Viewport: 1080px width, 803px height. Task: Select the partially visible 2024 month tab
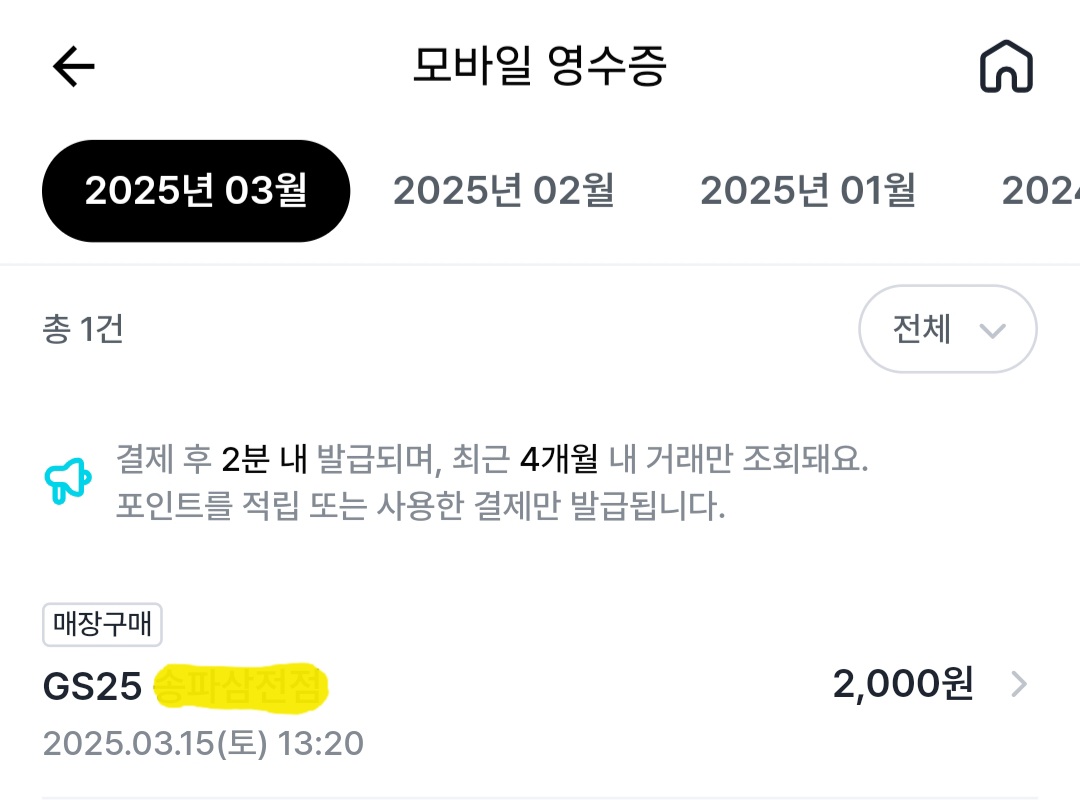(x=1042, y=190)
